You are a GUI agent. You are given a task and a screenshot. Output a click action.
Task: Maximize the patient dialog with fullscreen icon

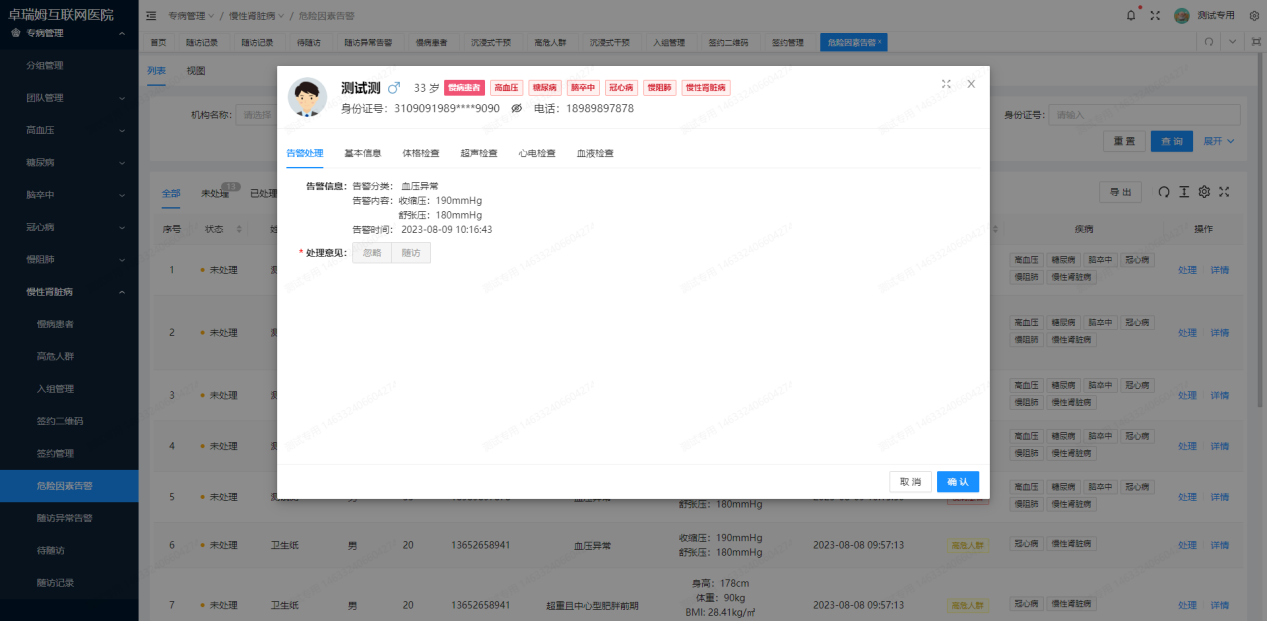tap(947, 84)
